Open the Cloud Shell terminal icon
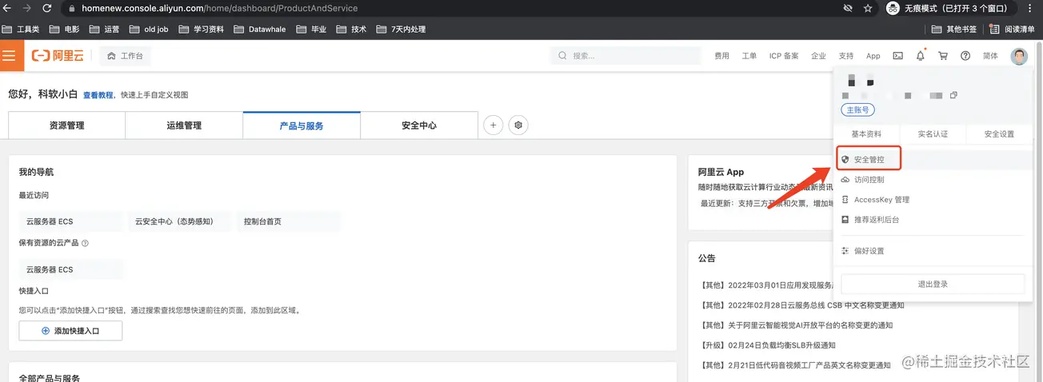 pos(897,56)
